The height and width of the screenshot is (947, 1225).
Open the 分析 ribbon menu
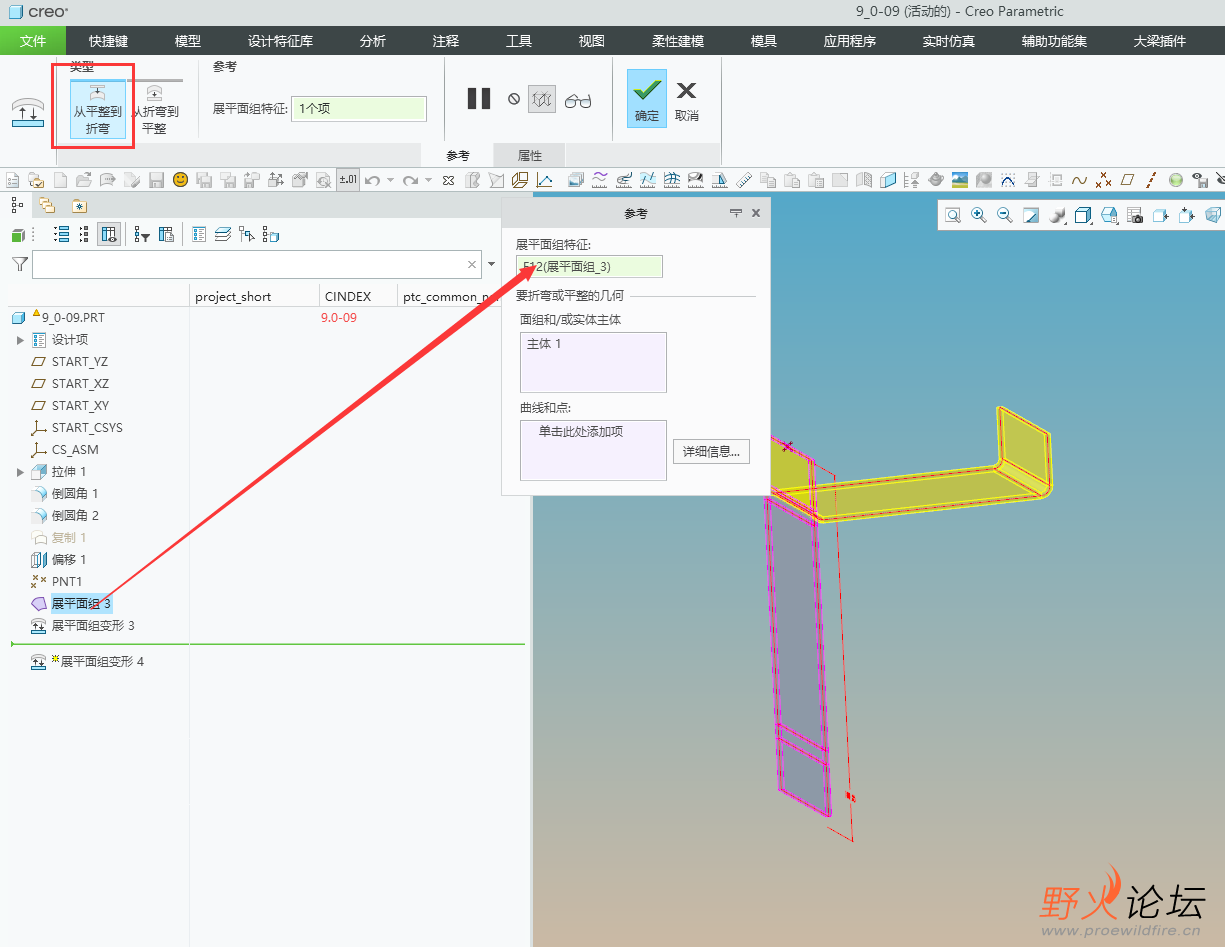pyautogui.click(x=372, y=41)
